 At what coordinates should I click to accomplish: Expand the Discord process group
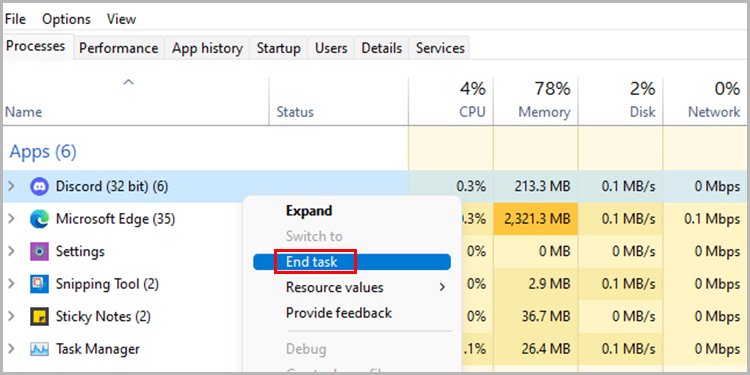11,186
